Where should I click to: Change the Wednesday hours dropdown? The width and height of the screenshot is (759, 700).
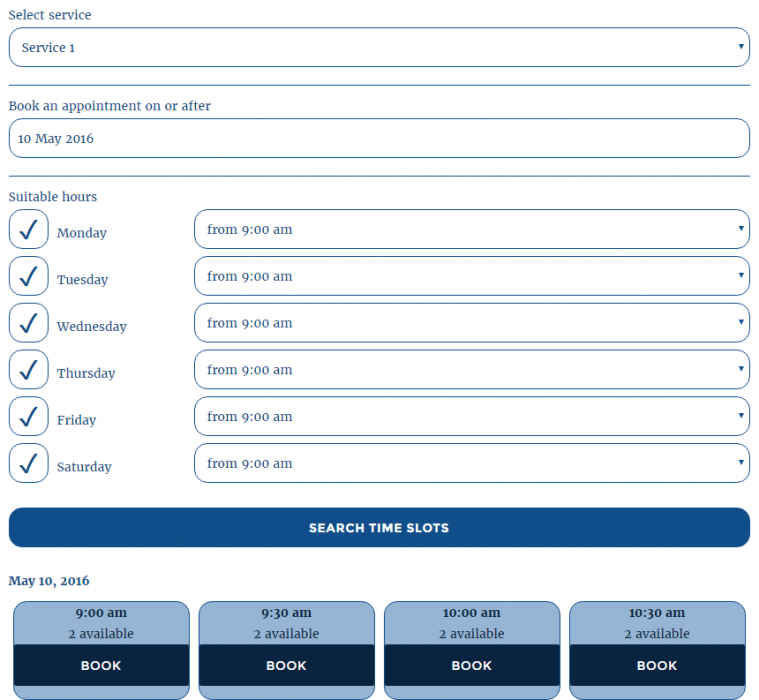point(471,323)
